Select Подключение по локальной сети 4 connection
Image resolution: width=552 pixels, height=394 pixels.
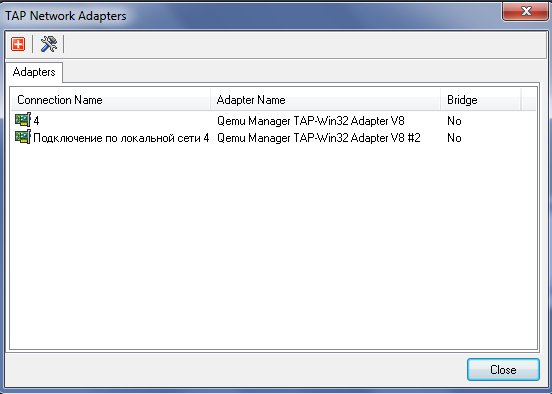click(x=121, y=138)
